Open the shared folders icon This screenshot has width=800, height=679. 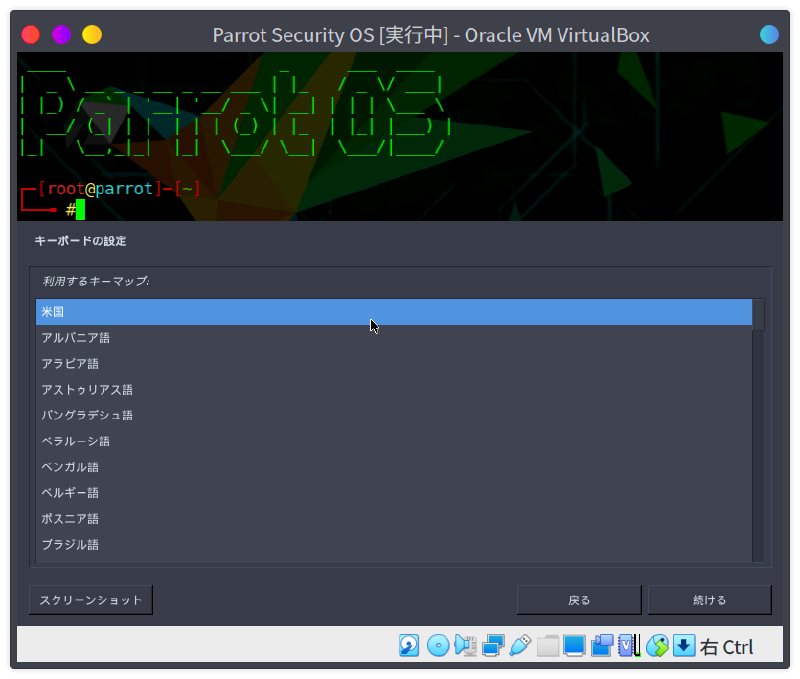547,646
